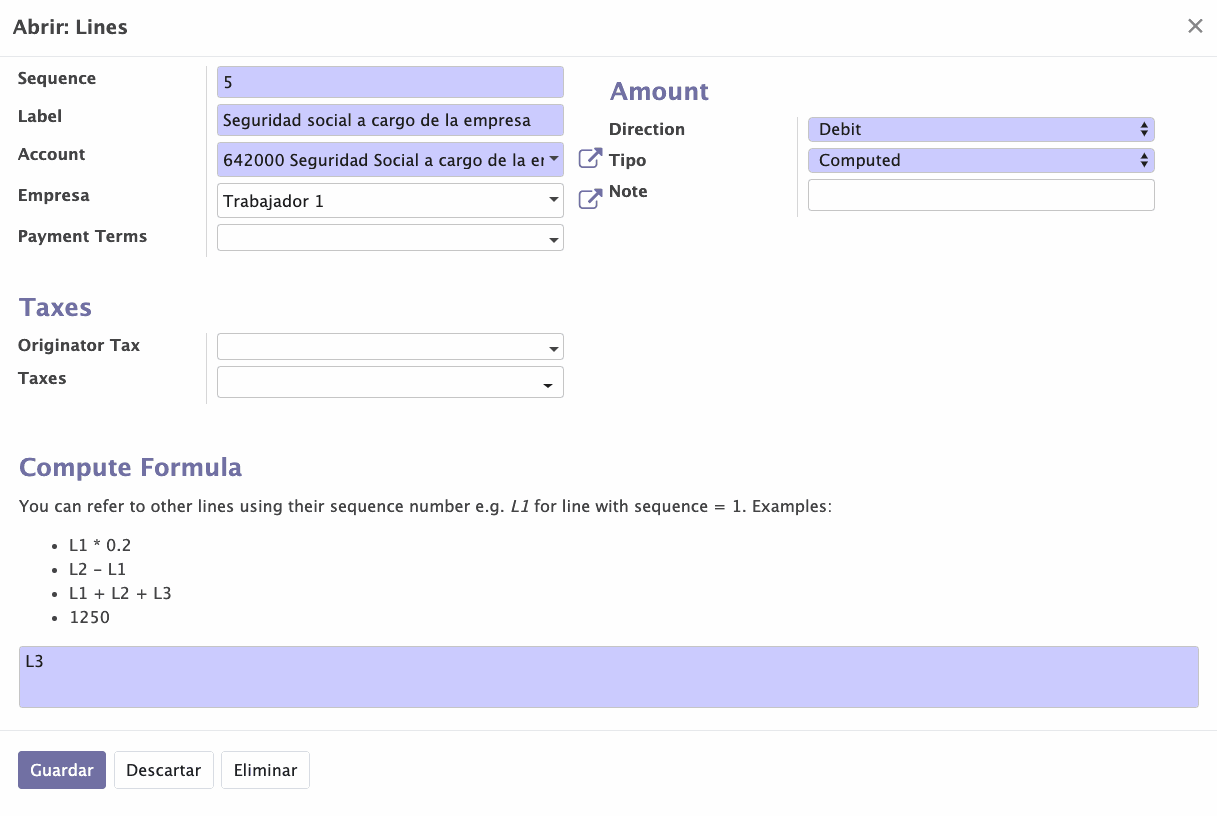This screenshot has height=816, width=1217.
Task: Click the Direction label
Action: point(647,129)
